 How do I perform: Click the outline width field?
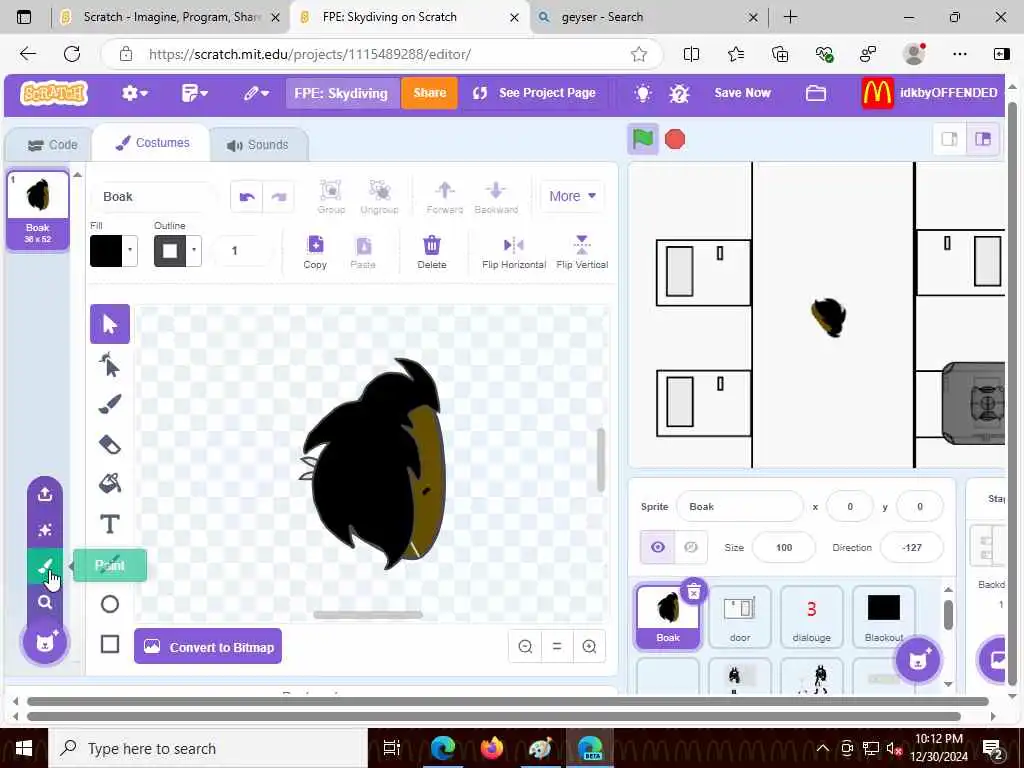click(x=243, y=250)
